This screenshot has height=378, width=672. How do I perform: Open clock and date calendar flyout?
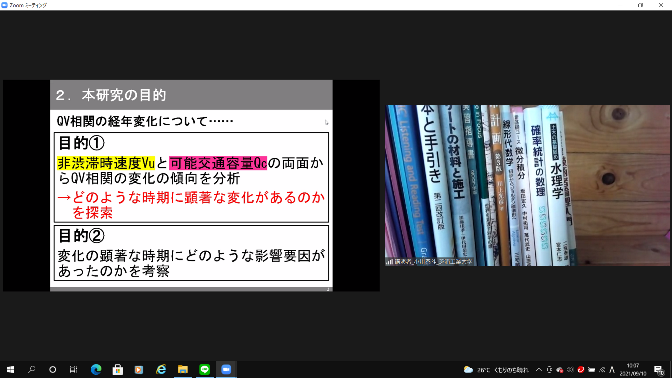633,369
